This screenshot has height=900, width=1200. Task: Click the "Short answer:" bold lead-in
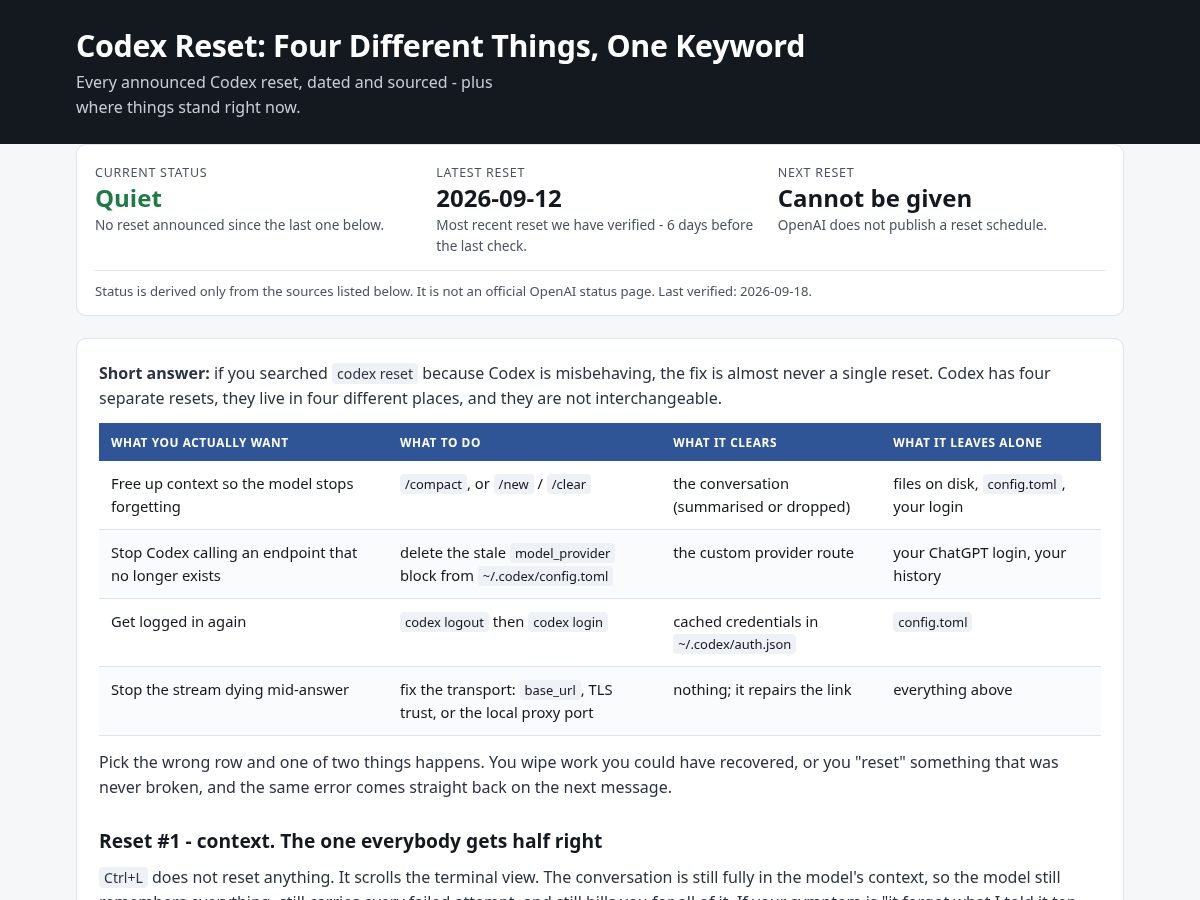(154, 373)
